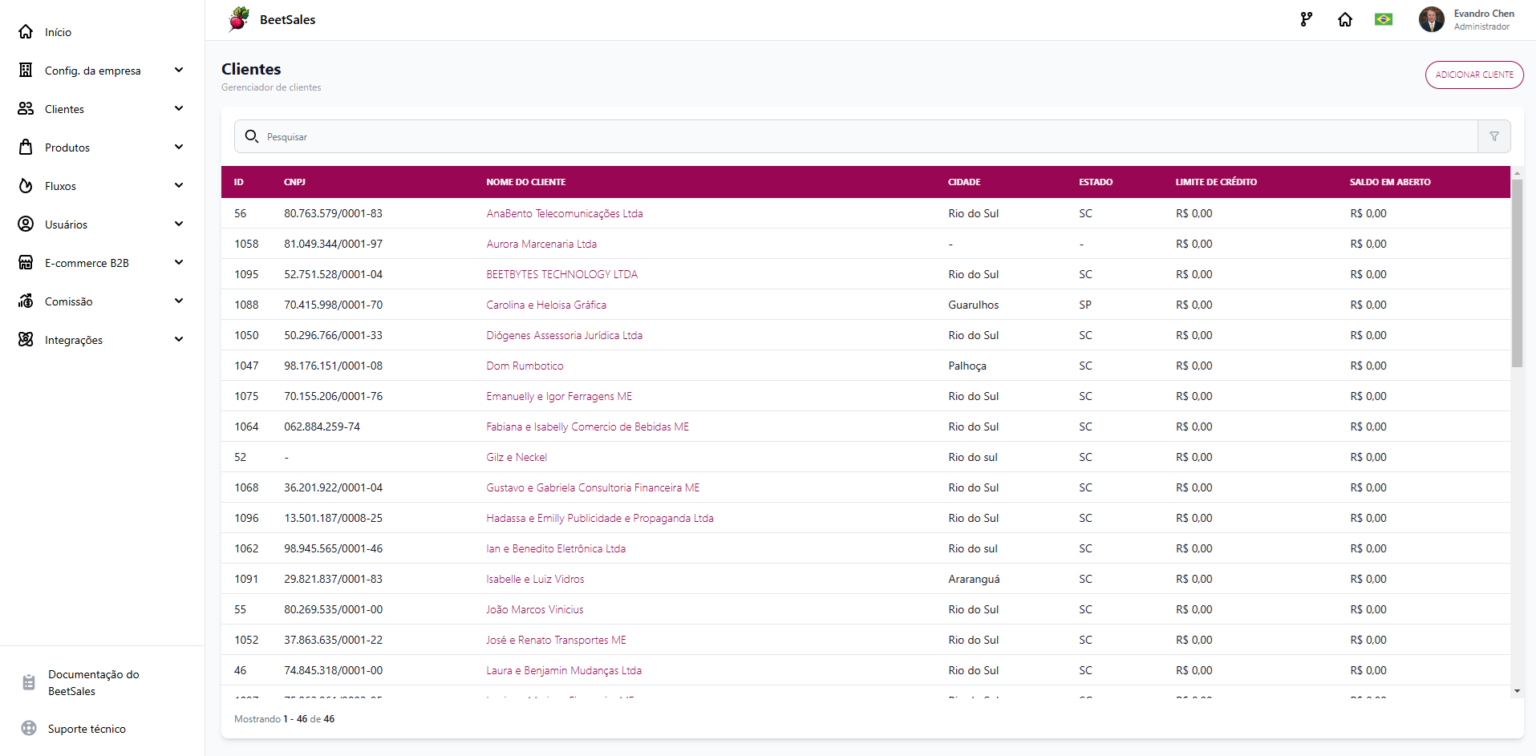
Task: Open Evandro Chen profile avatar
Action: (1432, 19)
